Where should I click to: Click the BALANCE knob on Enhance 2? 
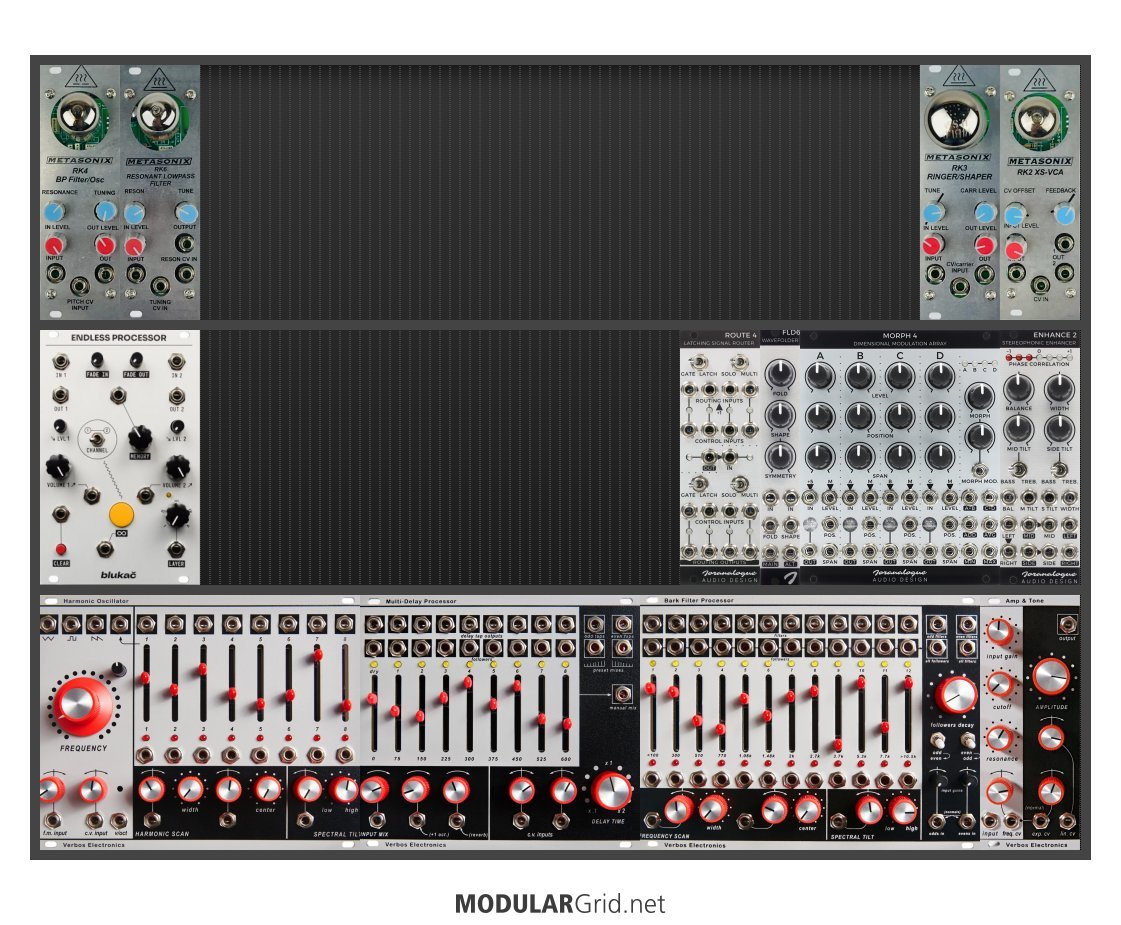[x=1018, y=388]
